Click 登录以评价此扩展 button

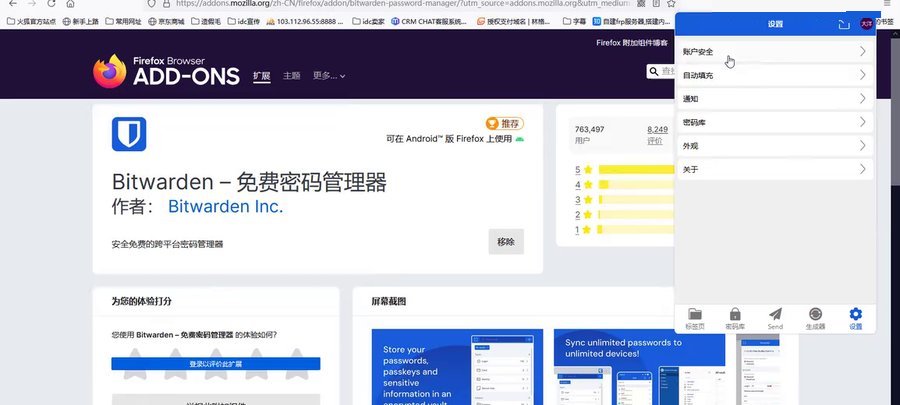(216, 364)
